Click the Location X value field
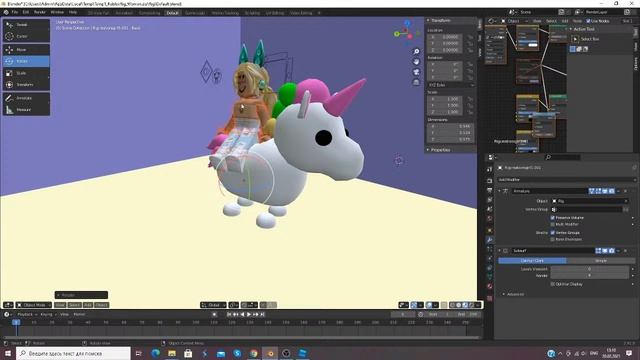The width and height of the screenshot is (640, 360). coord(444,37)
